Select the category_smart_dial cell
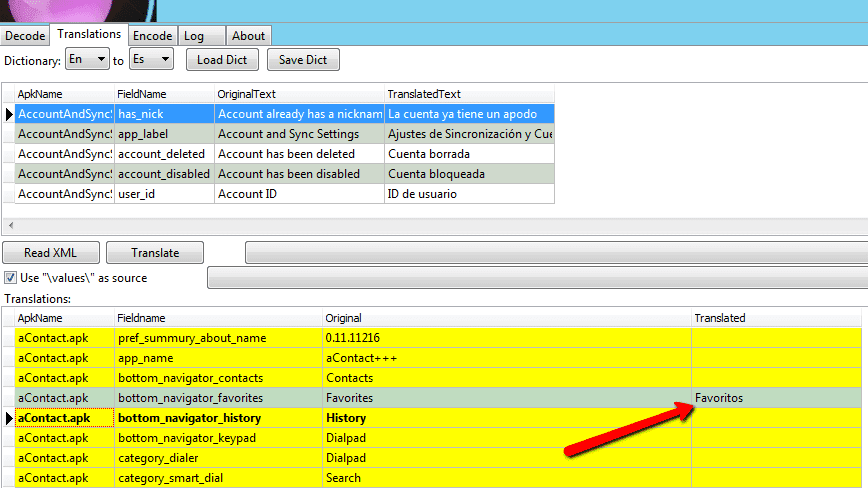This screenshot has height=488, width=868. (218, 477)
